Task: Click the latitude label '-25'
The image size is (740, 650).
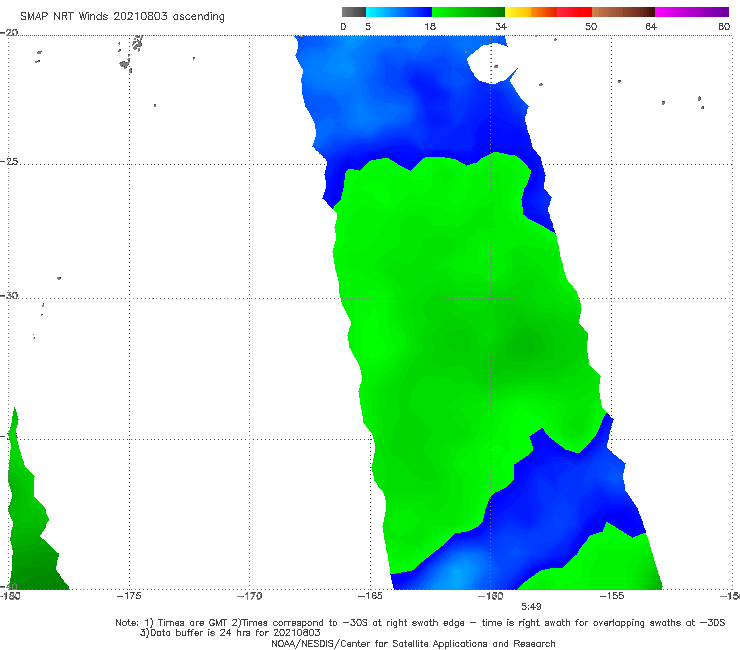Action: tap(9, 161)
